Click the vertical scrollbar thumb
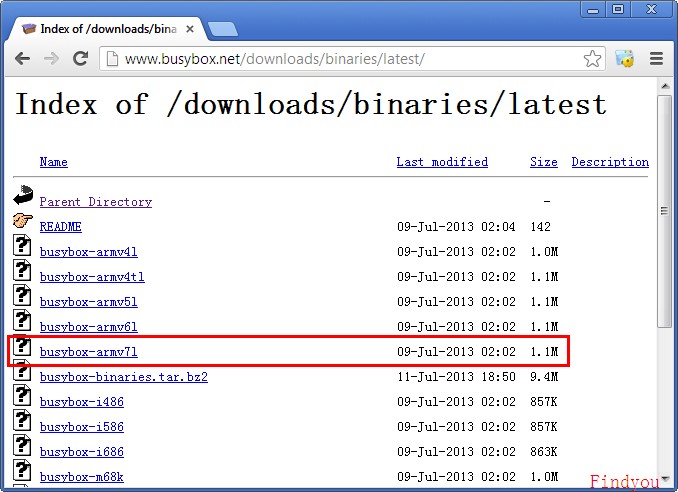This screenshot has height=492, width=678. (x=665, y=211)
